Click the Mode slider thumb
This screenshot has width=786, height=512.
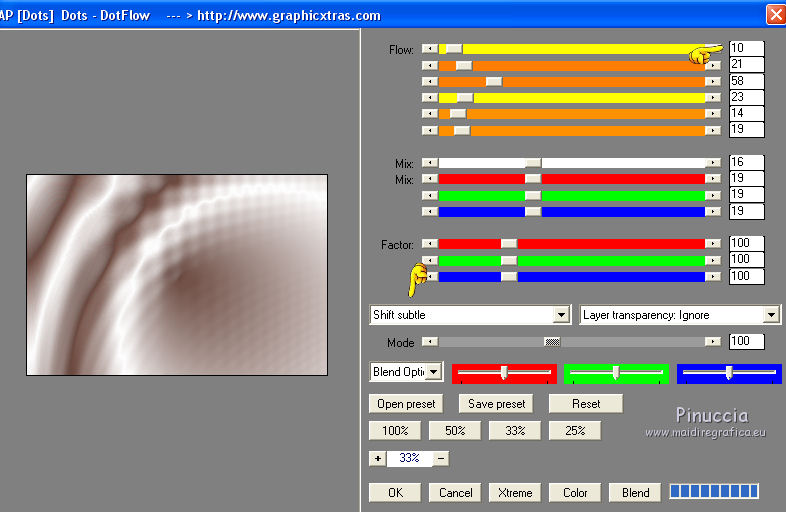coord(552,342)
